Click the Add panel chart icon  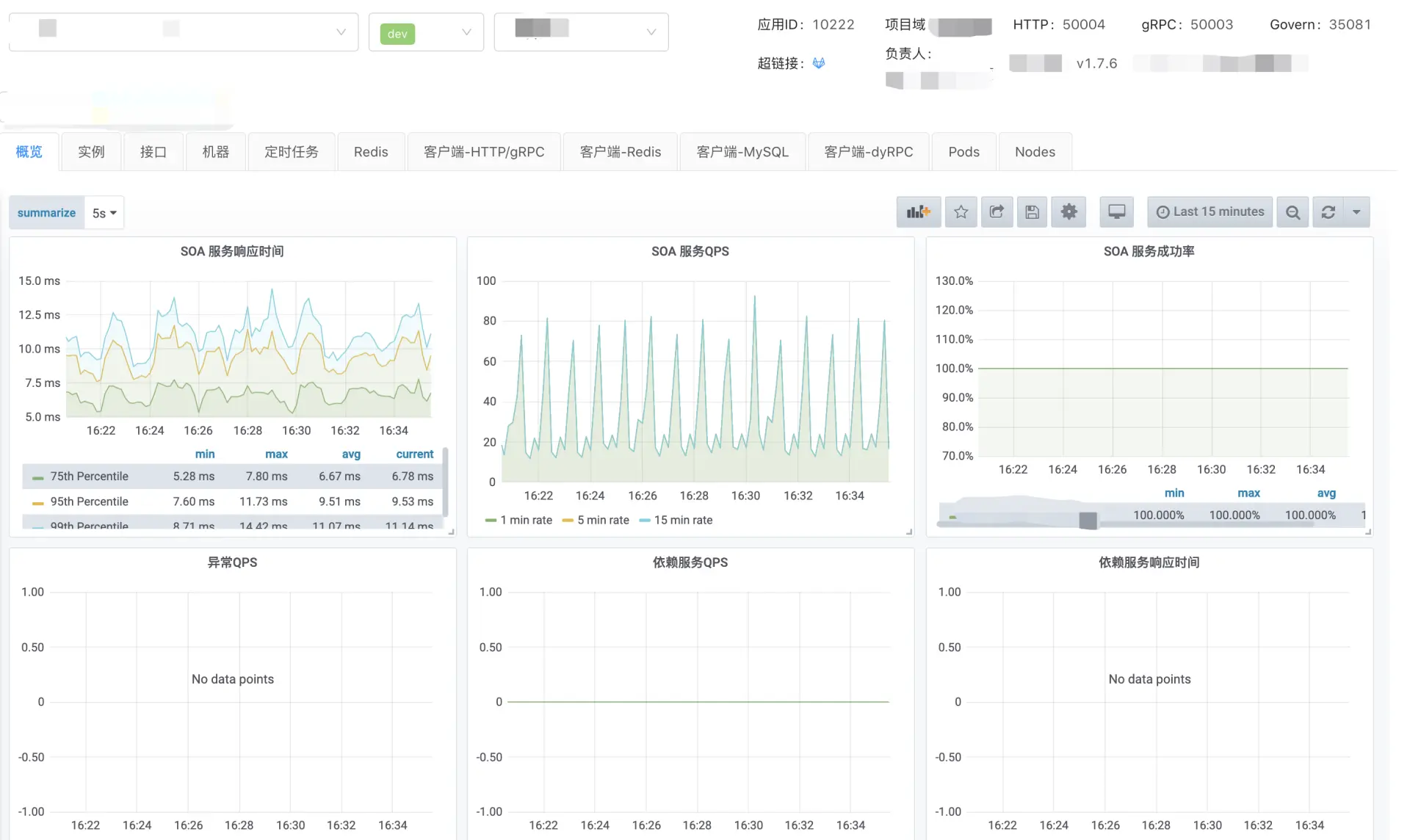pos(918,212)
